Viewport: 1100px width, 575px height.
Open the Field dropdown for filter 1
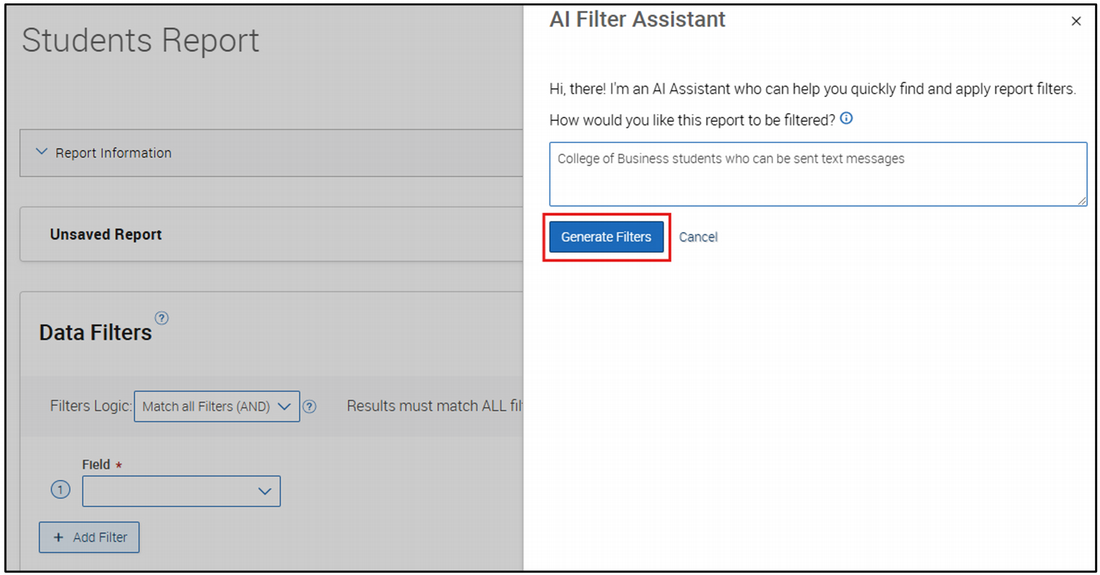pos(181,491)
